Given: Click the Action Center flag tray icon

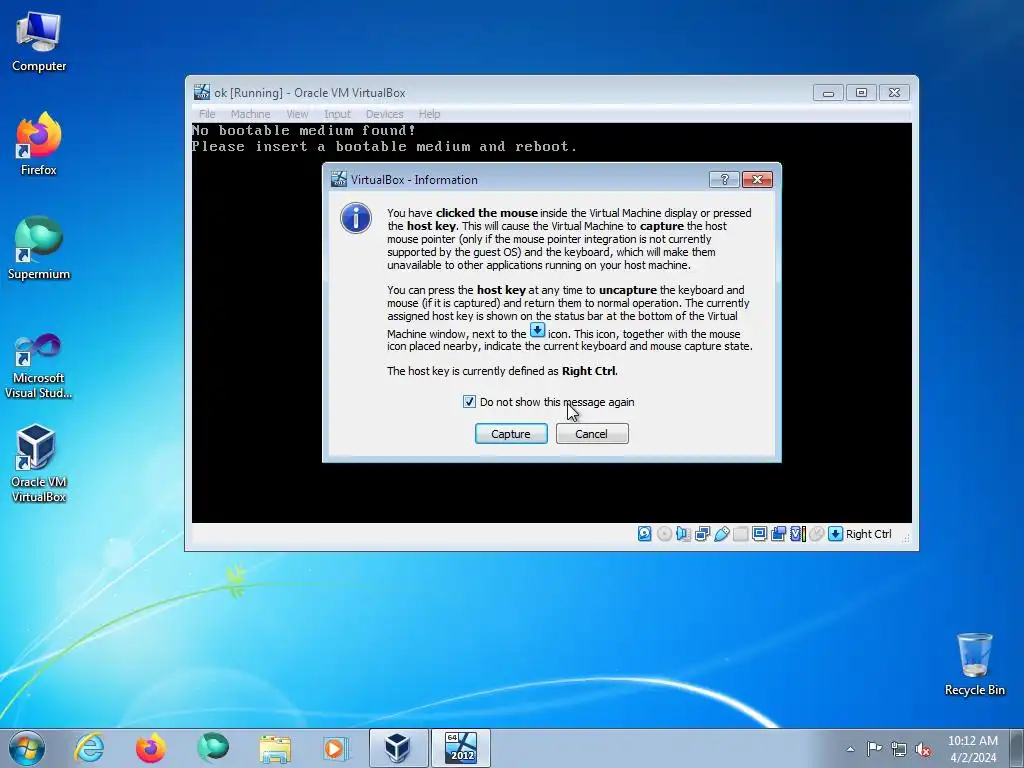Looking at the screenshot, I should click(874, 749).
